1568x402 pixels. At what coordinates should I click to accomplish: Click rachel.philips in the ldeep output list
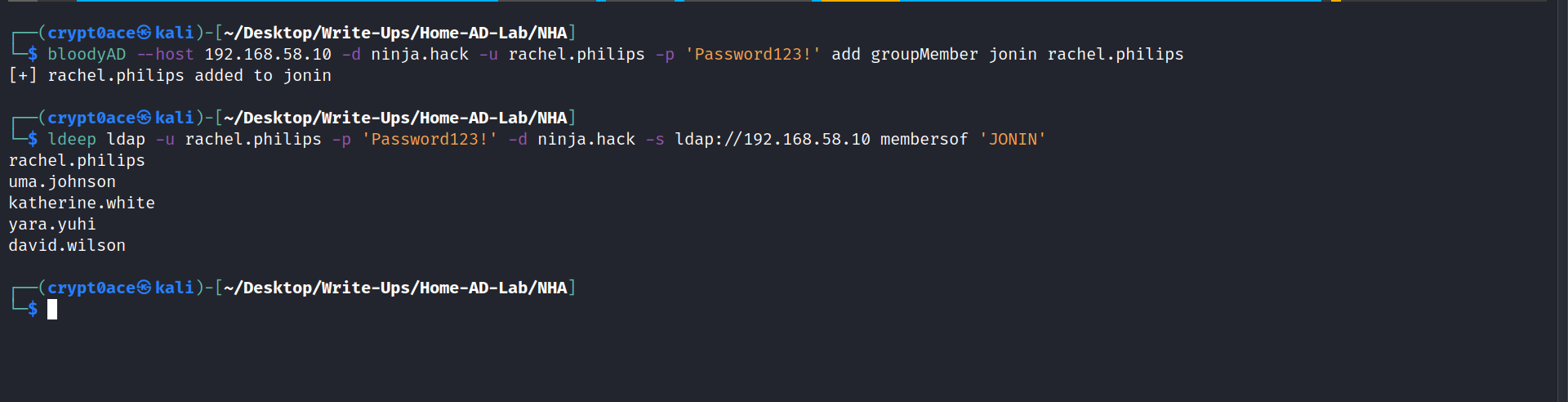click(77, 160)
